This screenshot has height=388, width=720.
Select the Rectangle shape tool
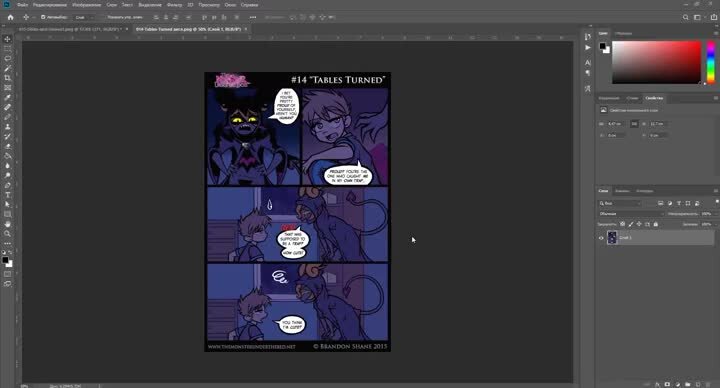(x=7, y=214)
